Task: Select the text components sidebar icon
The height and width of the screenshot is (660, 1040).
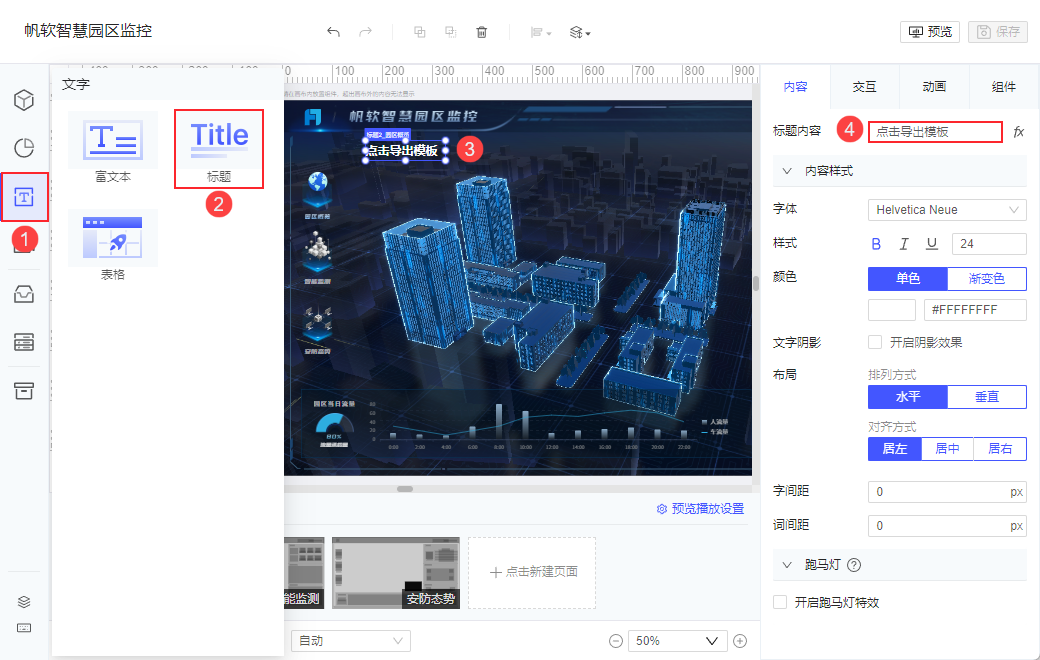Action: [x=24, y=197]
